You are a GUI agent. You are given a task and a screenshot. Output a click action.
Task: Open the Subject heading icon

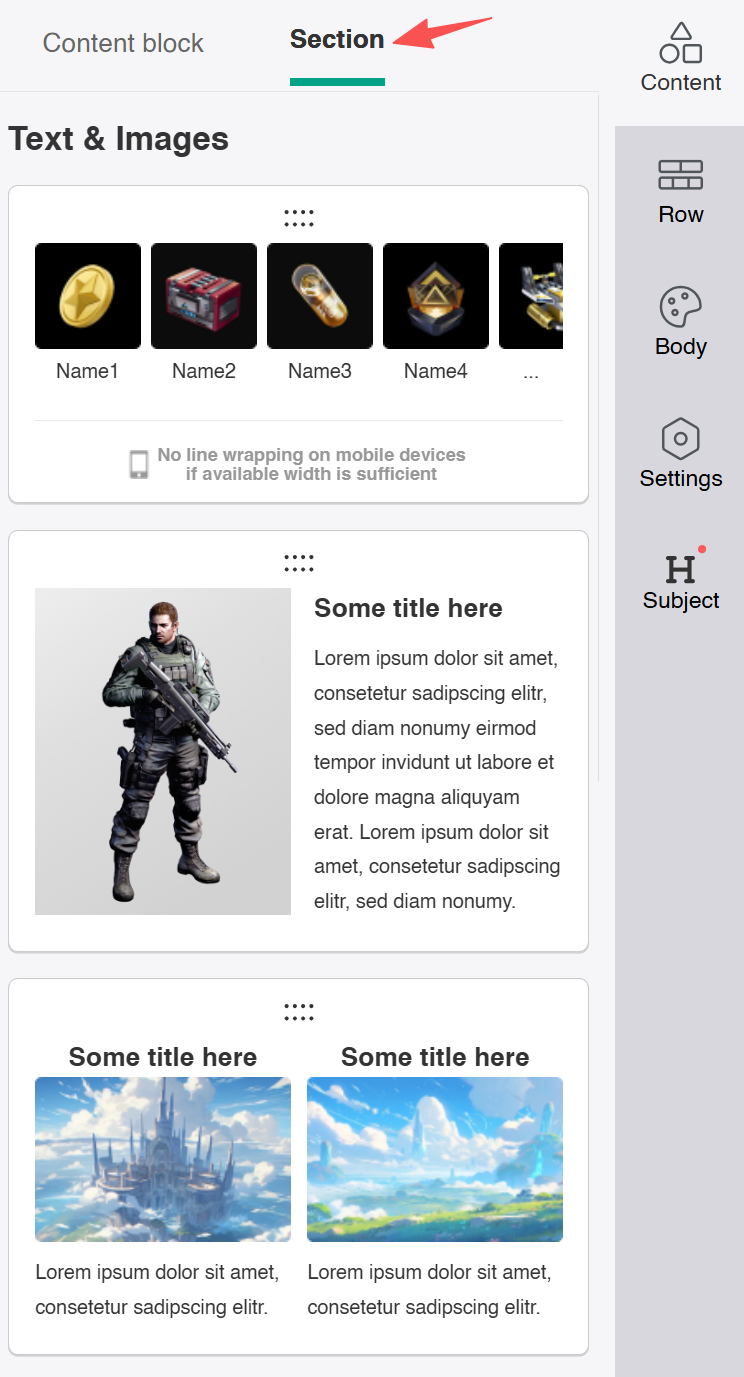pyautogui.click(x=681, y=569)
